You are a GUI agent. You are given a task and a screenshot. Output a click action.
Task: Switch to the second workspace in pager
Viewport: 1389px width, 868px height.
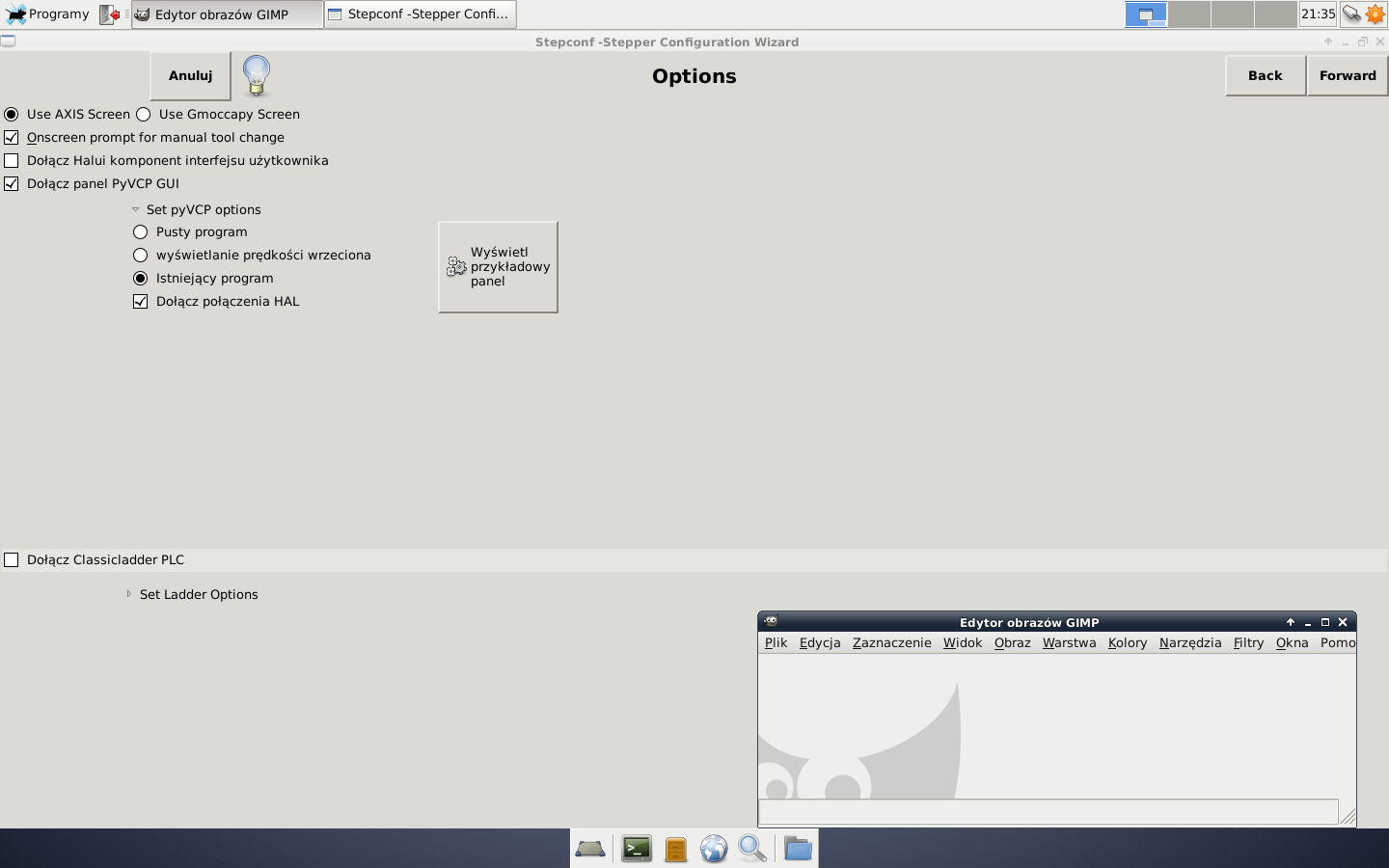pyautogui.click(x=1189, y=14)
